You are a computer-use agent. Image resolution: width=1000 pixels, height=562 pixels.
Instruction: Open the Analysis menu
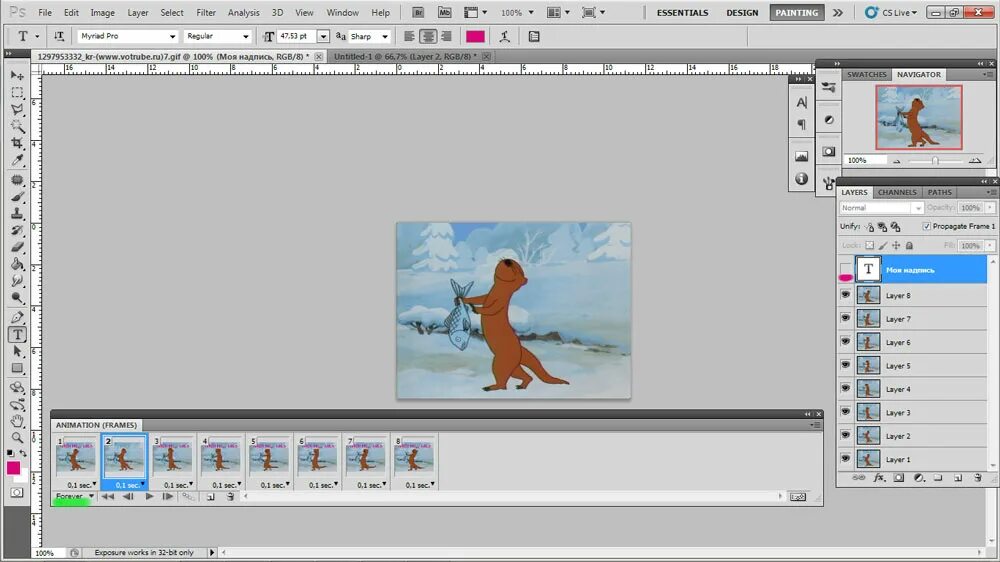click(244, 12)
